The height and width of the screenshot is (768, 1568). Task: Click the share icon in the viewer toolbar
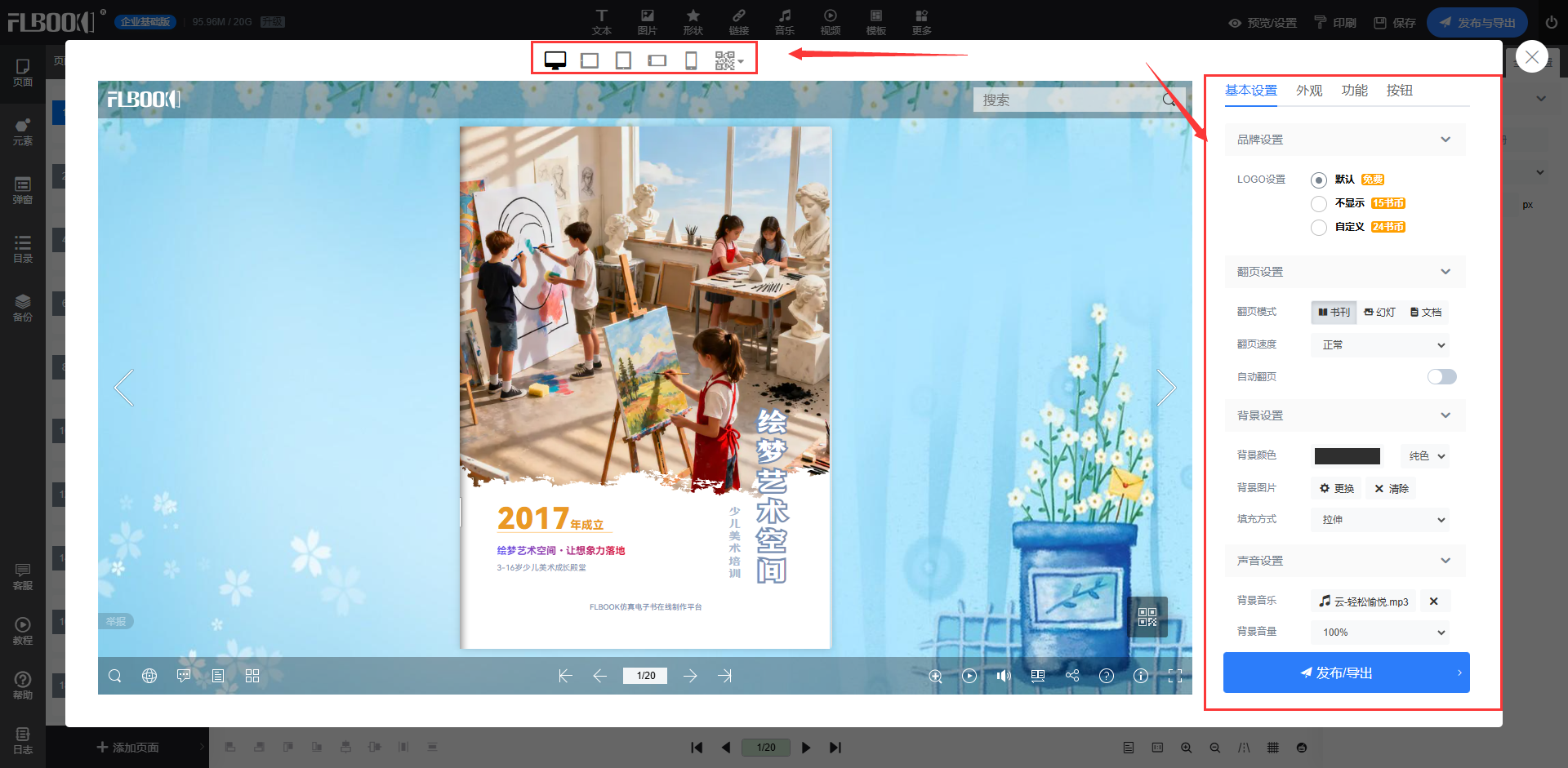(1072, 676)
